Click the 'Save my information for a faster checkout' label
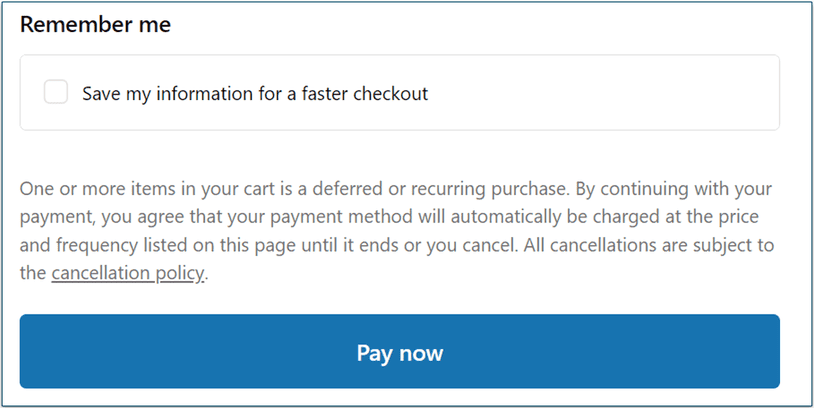 pos(254,94)
